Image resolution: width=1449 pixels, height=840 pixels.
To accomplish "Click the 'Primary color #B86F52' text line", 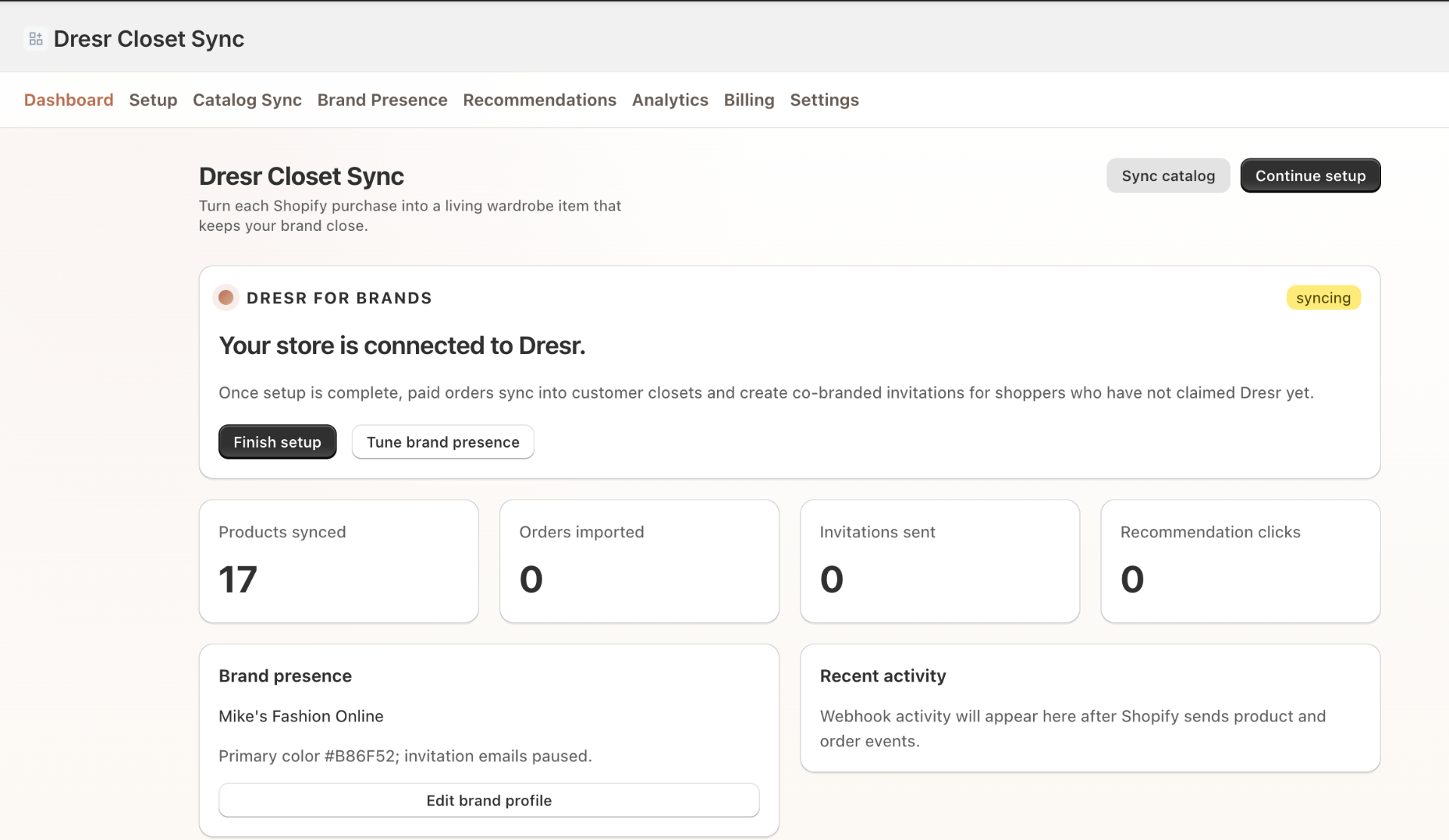I will [405, 756].
